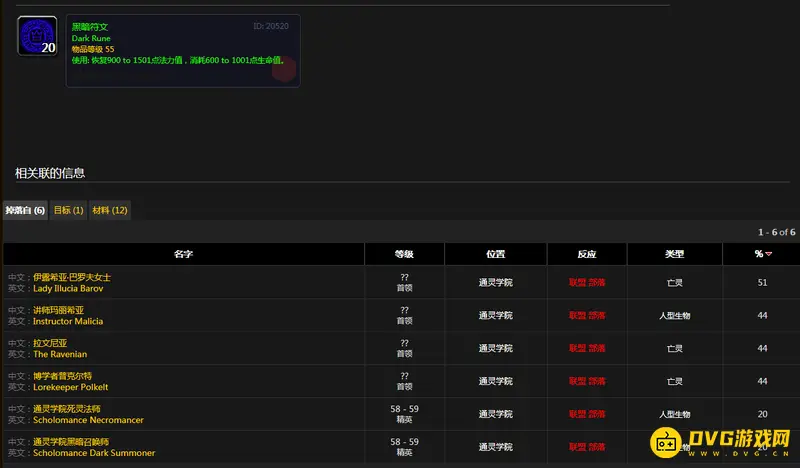Click 亡灵 type in Lorekeeper Polkelt row

pyautogui.click(x=674, y=381)
